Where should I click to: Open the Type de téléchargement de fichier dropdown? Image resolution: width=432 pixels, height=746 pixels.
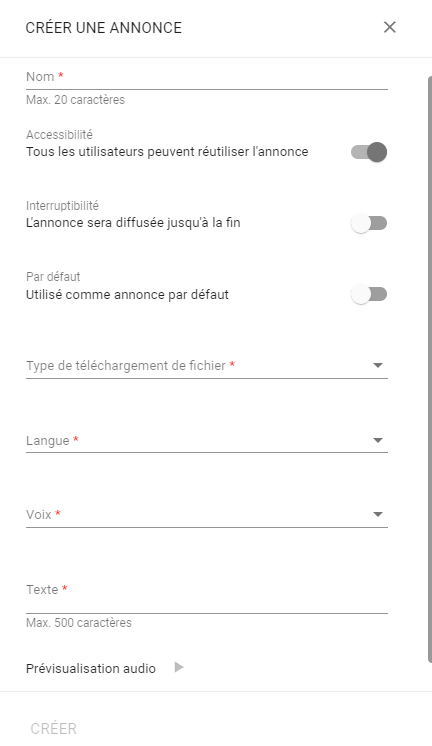click(207, 365)
